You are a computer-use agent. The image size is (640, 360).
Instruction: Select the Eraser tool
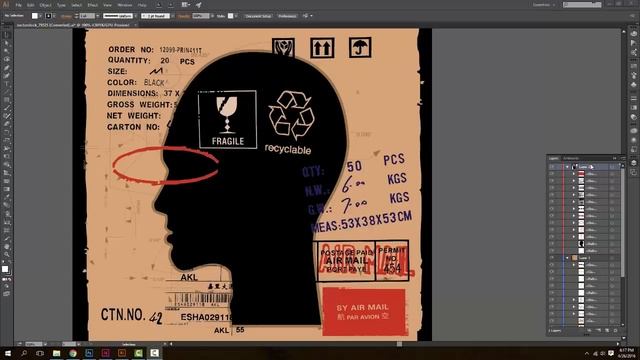coord(7,124)
